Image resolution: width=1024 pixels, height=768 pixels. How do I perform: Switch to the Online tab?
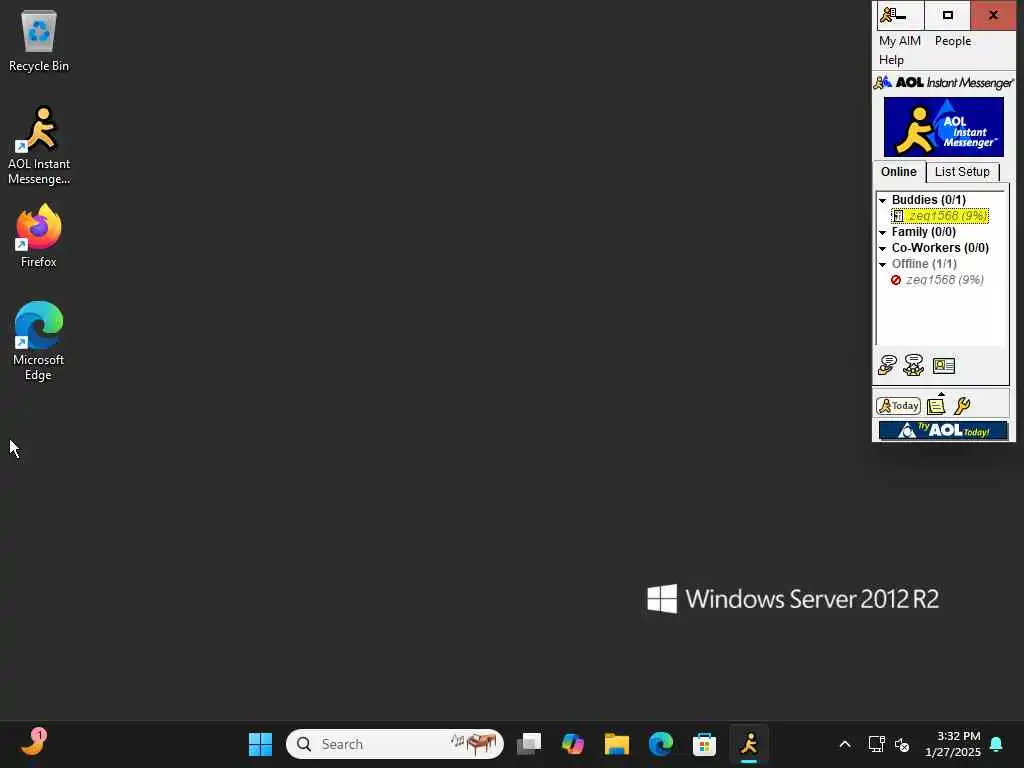point(899,172)
